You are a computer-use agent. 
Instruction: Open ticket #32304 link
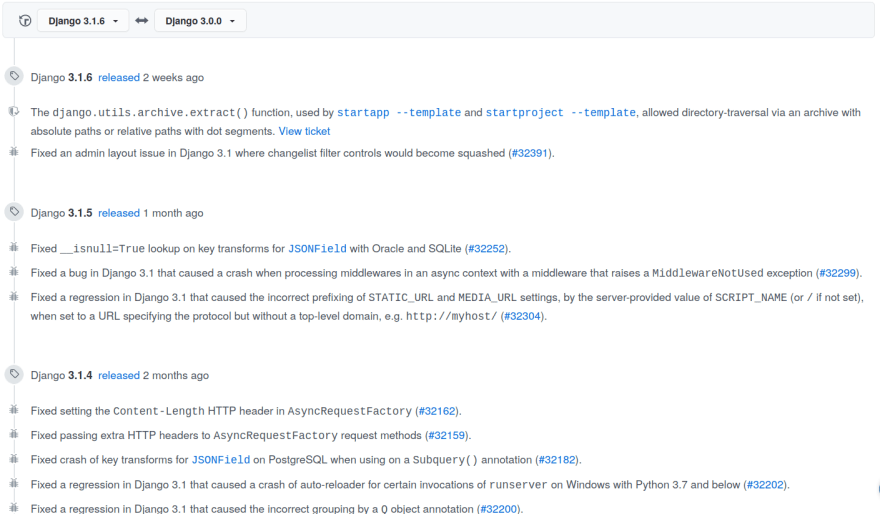522,316
